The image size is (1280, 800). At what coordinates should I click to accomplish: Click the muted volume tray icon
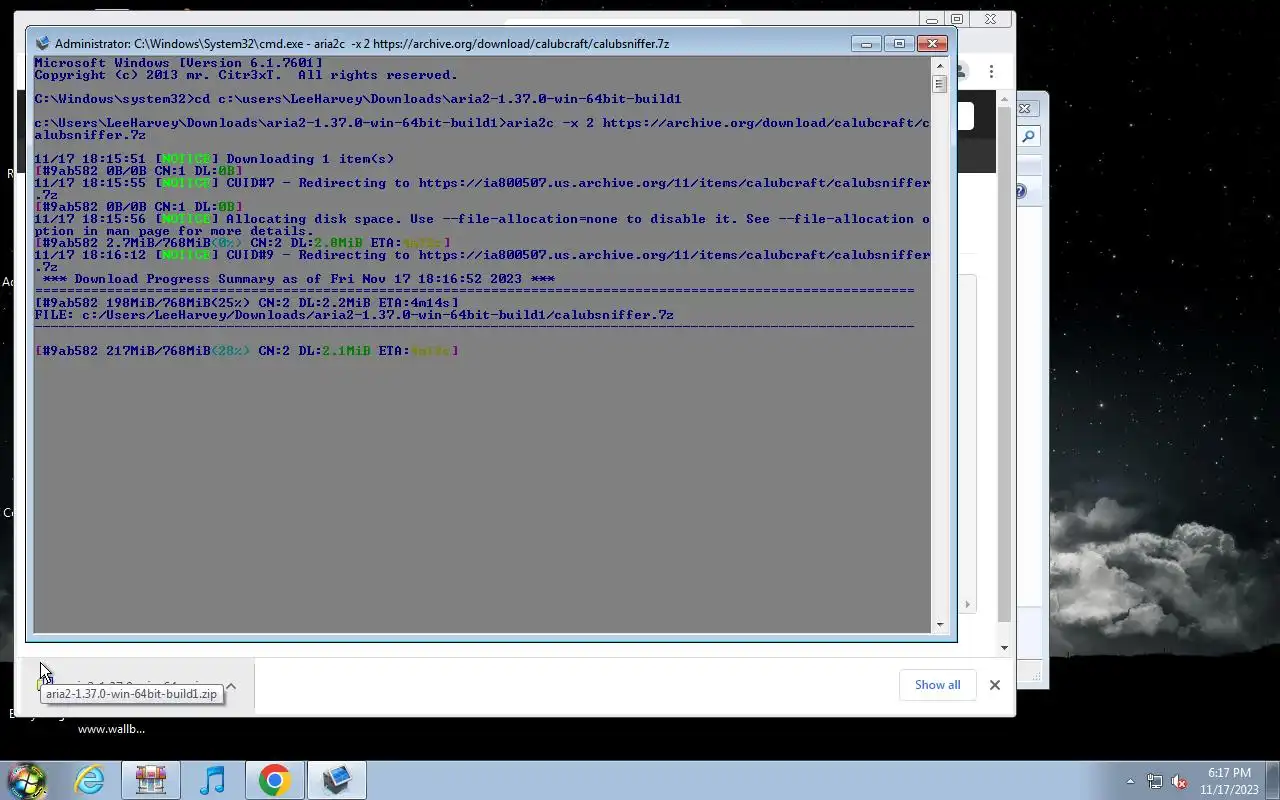pyautogui.click(x=1179, y=781)
